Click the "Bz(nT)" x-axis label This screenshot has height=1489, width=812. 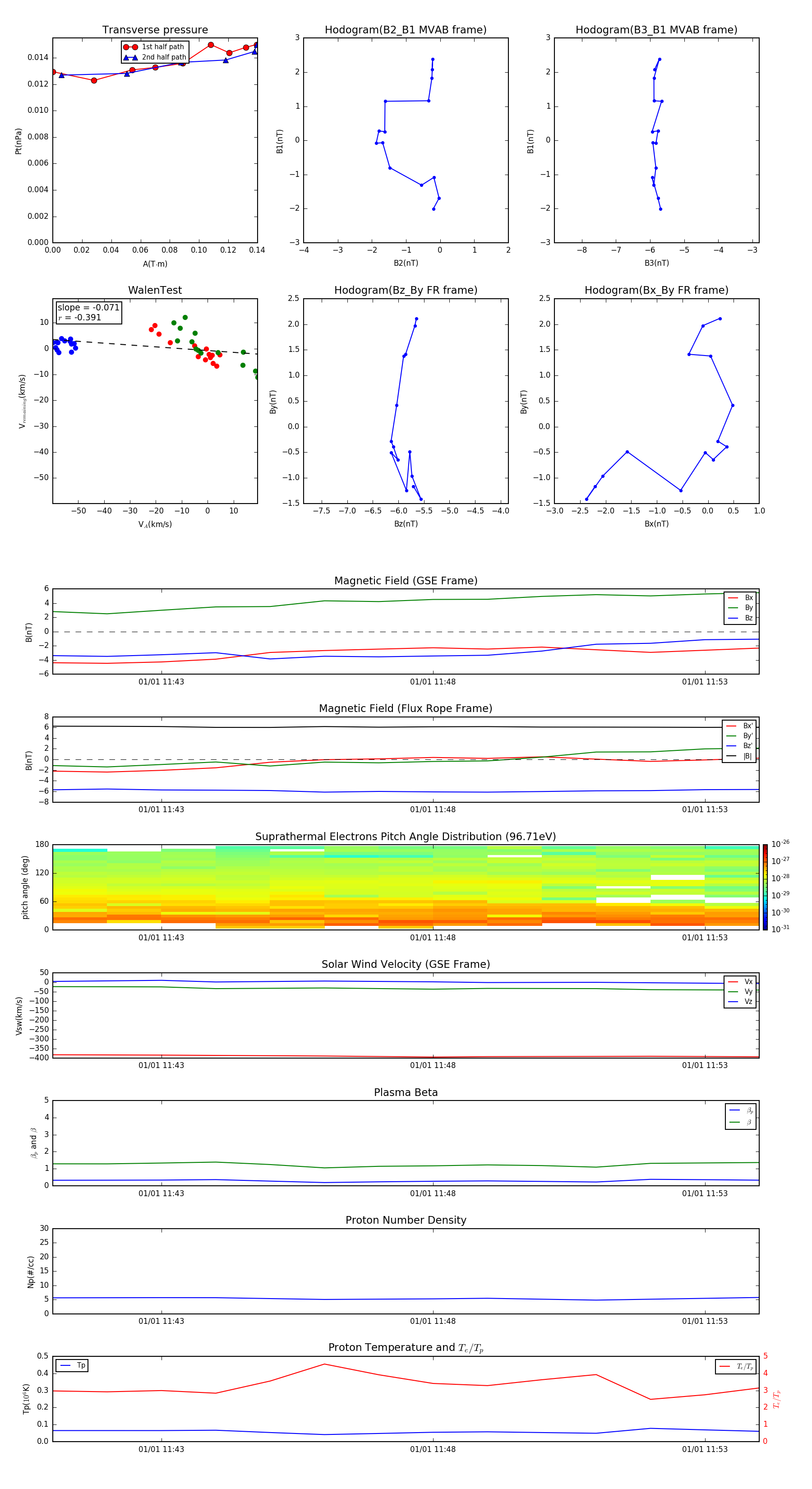pos(406,524)
